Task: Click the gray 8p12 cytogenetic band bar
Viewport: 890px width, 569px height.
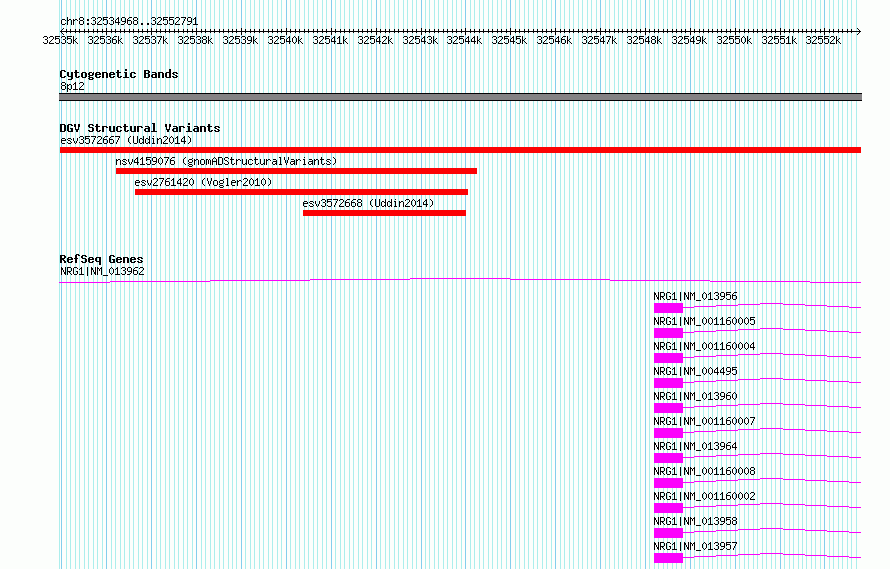Action: coord(460,97)
